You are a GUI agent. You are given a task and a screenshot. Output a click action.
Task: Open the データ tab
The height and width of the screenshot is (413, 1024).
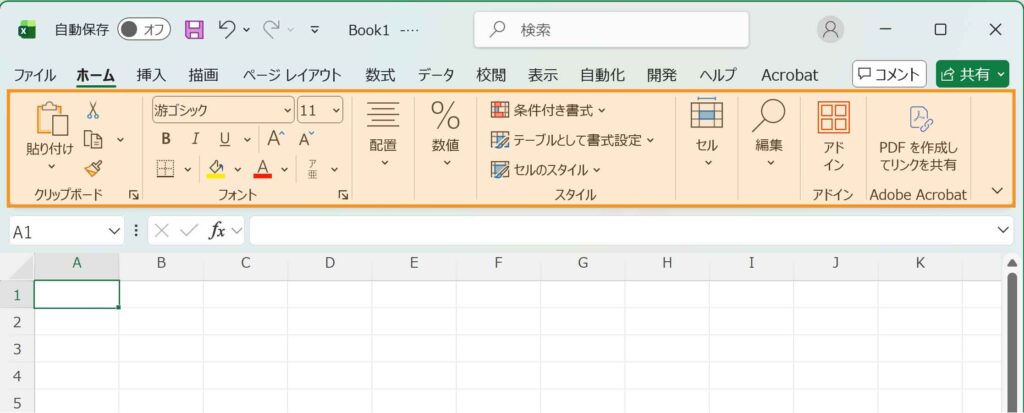pos(436,75)
